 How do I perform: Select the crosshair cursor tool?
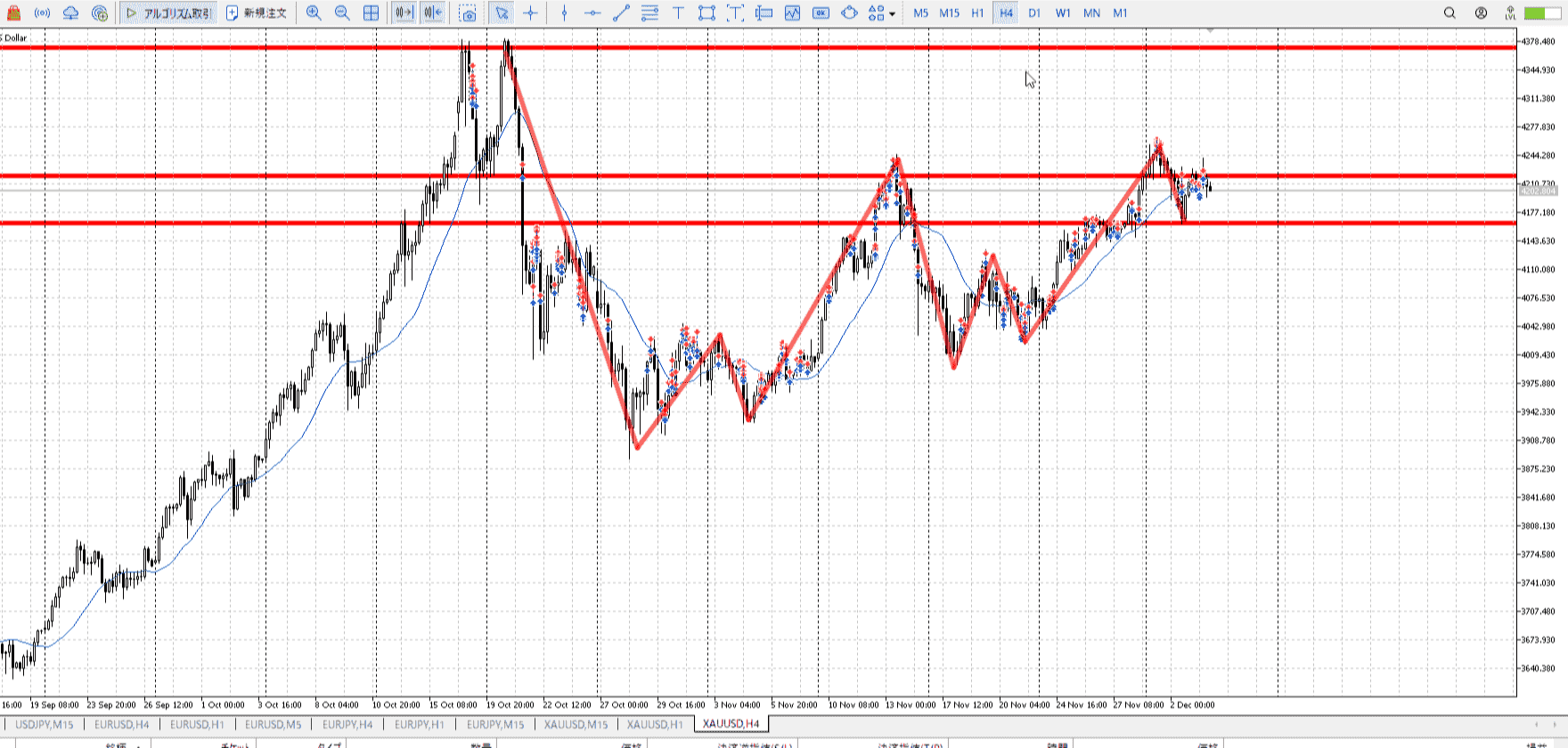[x=531, y=13]
